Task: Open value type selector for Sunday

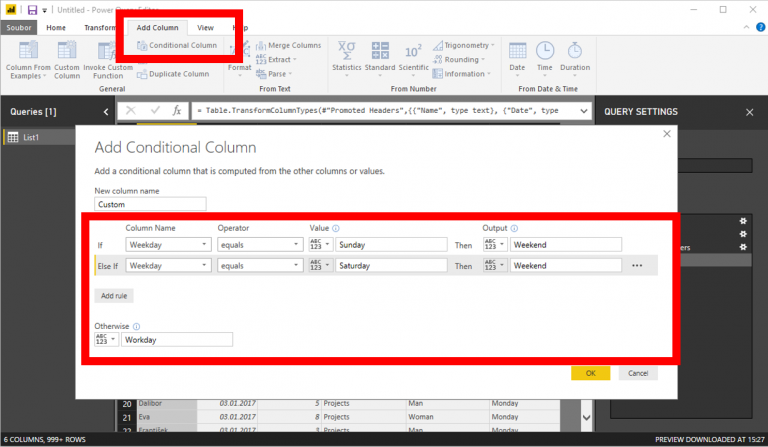Action: (x=320, y=245)
